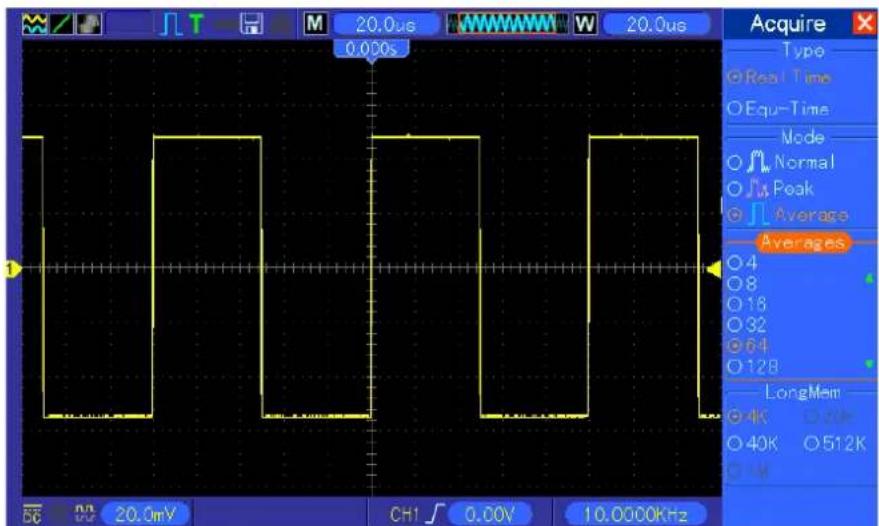Set averages to 16

747,304
